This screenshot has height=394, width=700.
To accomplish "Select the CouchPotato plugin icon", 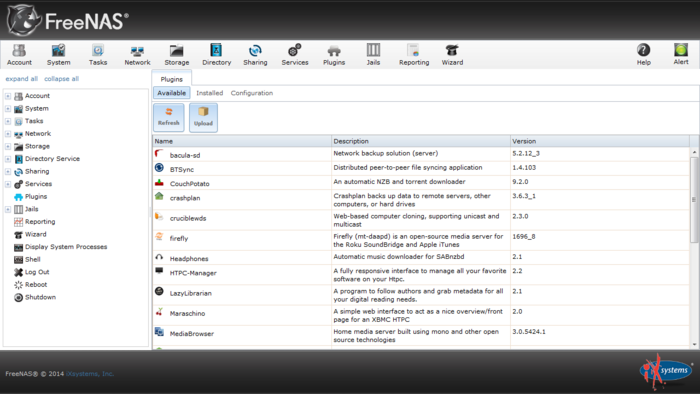I will click(x=159, y=182).
